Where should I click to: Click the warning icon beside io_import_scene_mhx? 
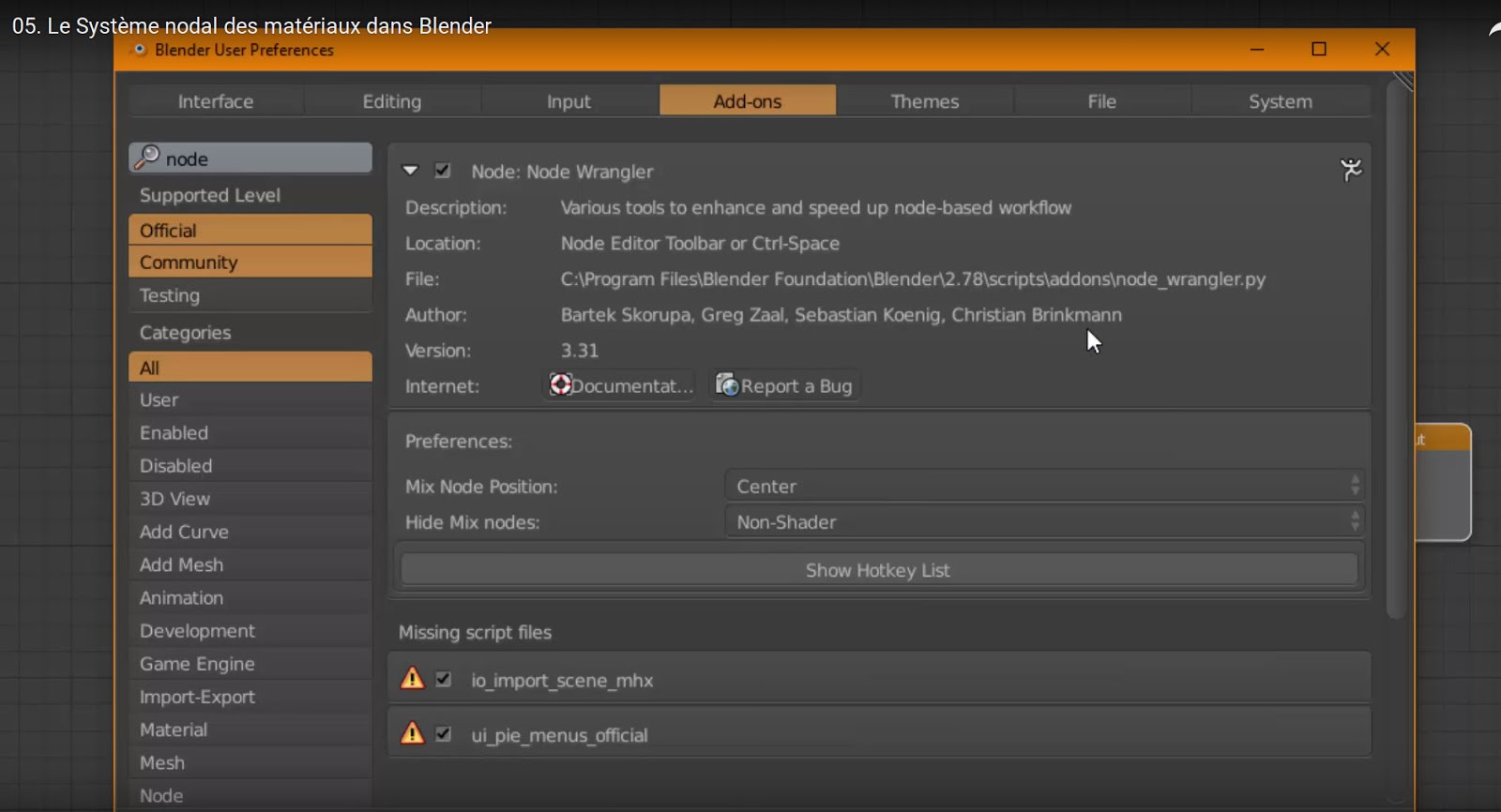click(412, 678)
